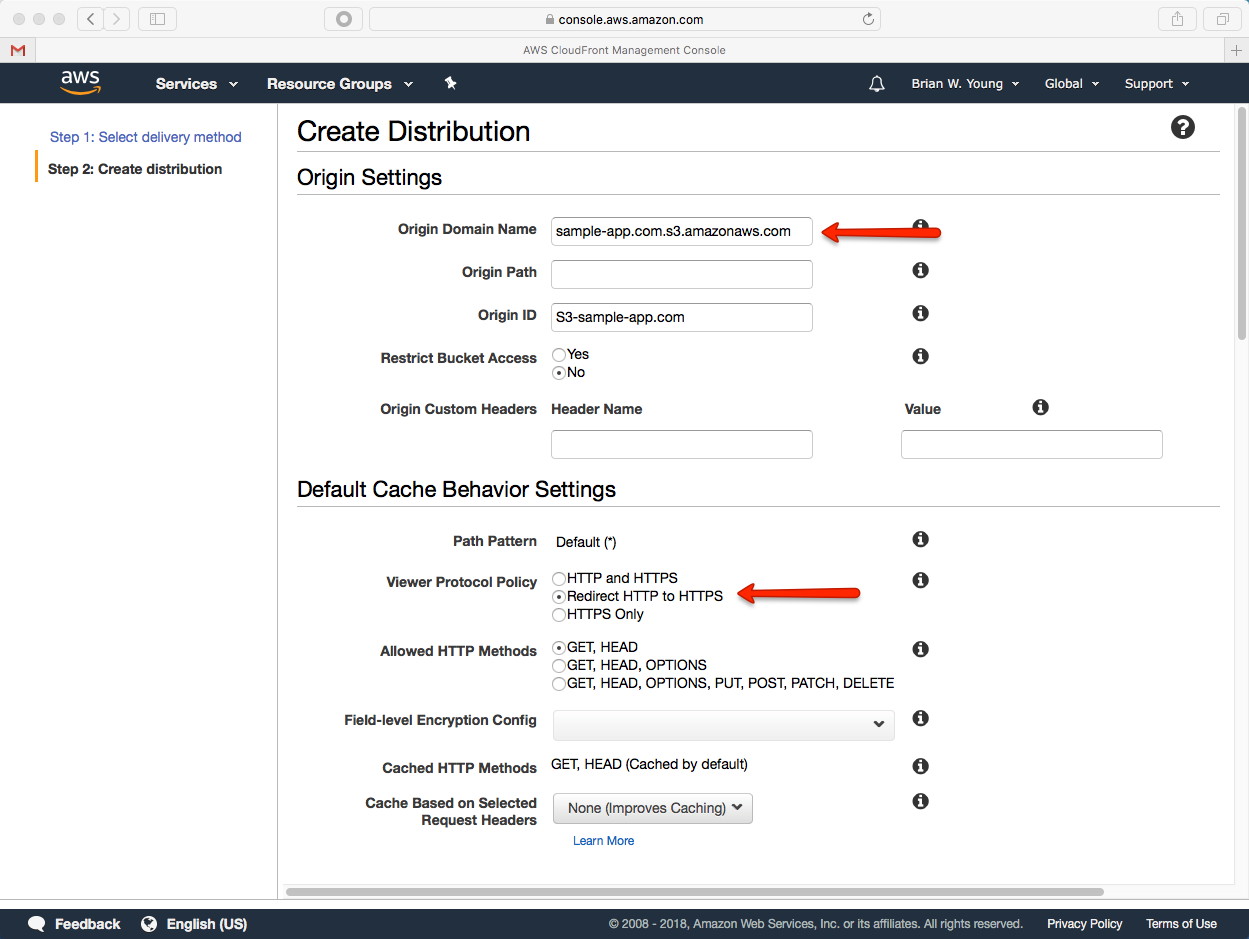Click Step 1: Select delivery method link
This screenshot has height=939, width=1249.
click(x=146, y=137)
